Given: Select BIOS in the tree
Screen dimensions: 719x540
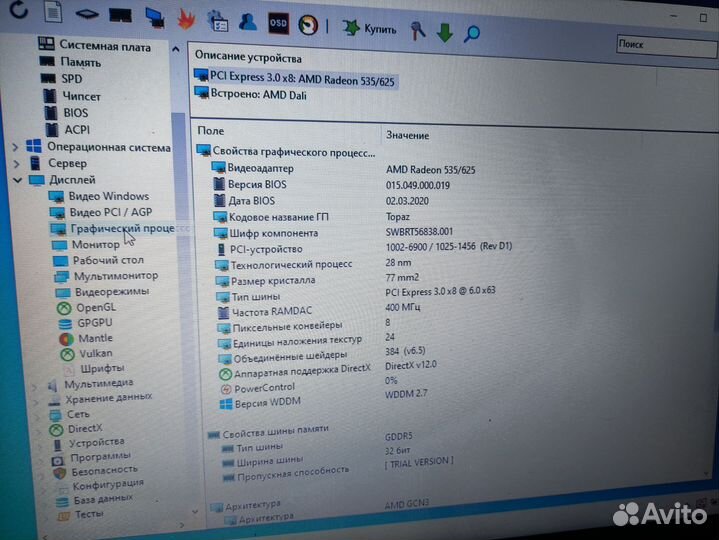Looking at the screenshot, I should (66, 113).
